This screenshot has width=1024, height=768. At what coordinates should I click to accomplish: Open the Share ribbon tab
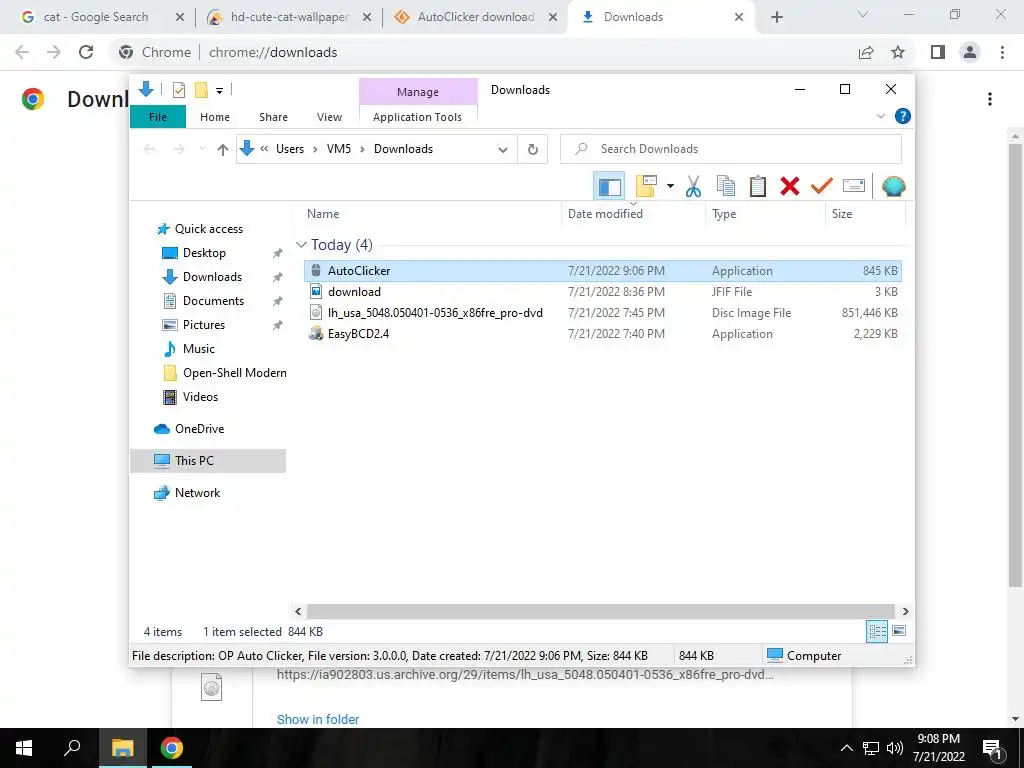tap(273, 117)
